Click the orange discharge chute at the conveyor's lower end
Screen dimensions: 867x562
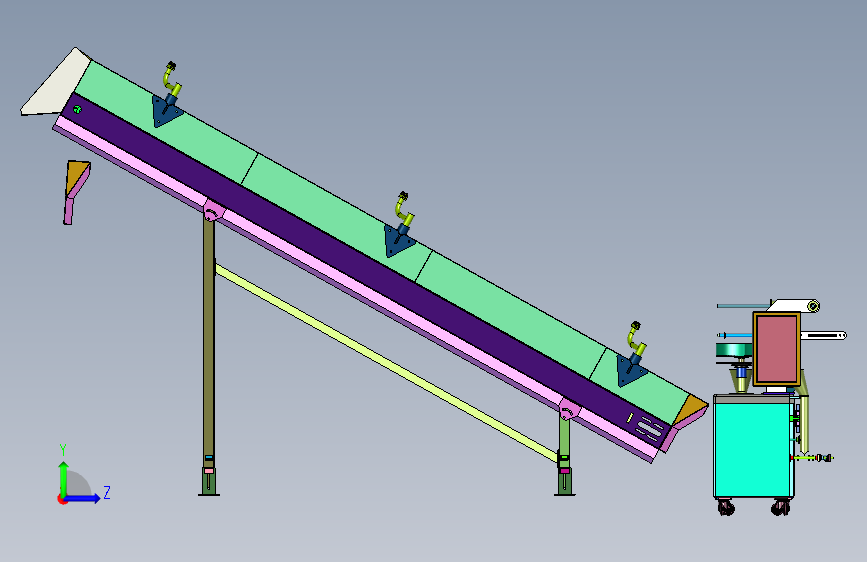tap(691, 410)
